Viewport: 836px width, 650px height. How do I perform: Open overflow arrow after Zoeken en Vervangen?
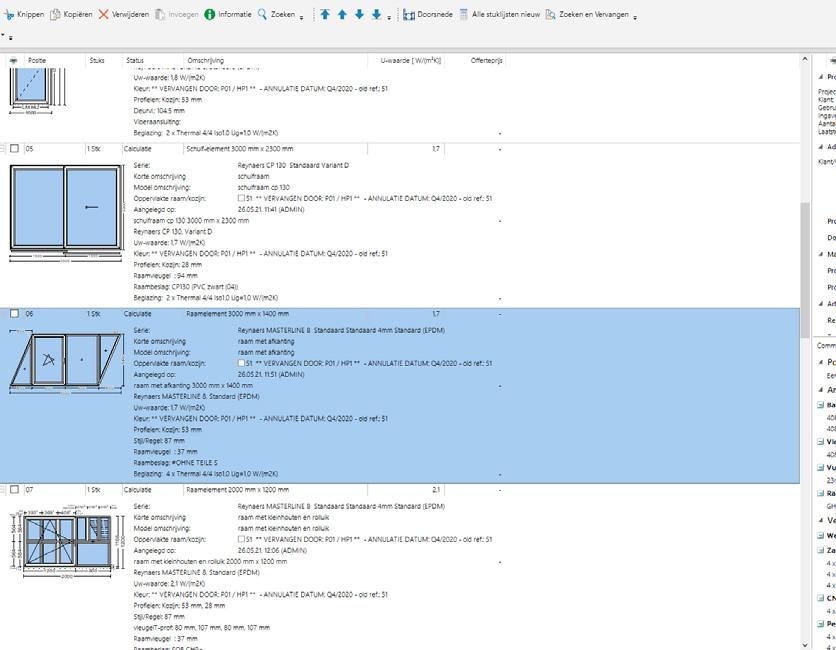[635, 18]
